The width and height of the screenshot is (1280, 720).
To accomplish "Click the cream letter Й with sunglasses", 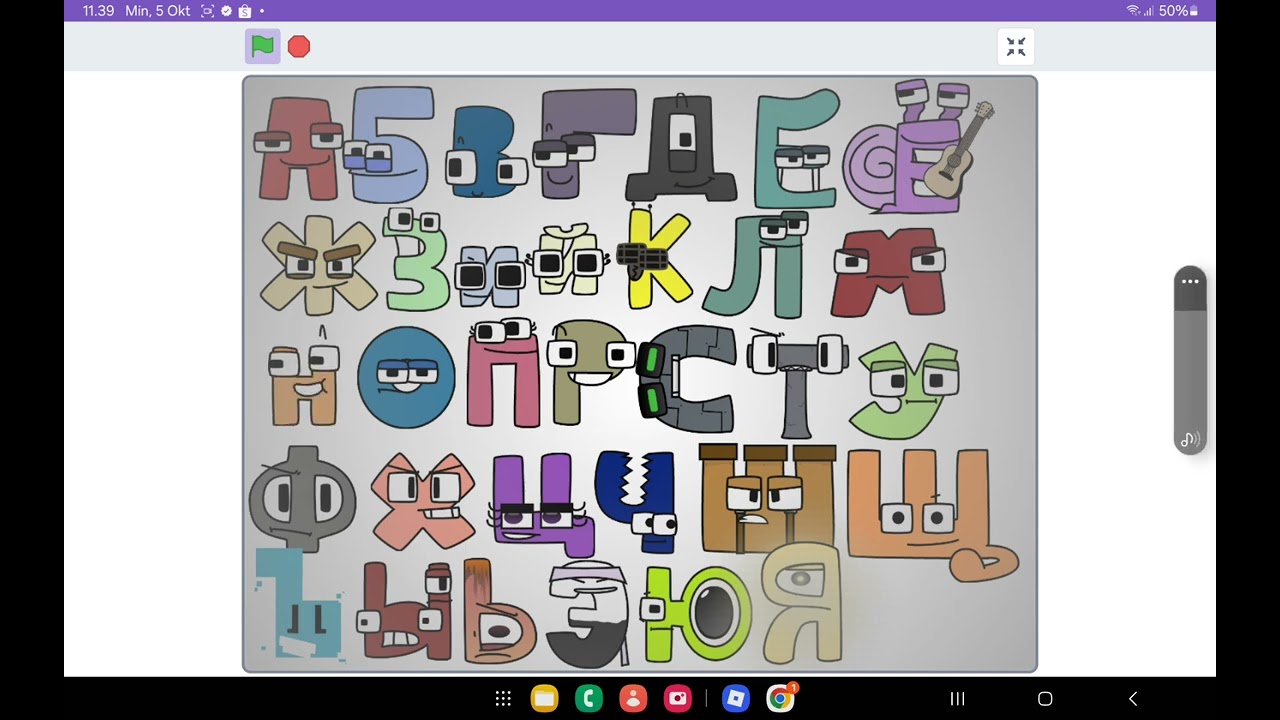I will (x=568, y=260).
